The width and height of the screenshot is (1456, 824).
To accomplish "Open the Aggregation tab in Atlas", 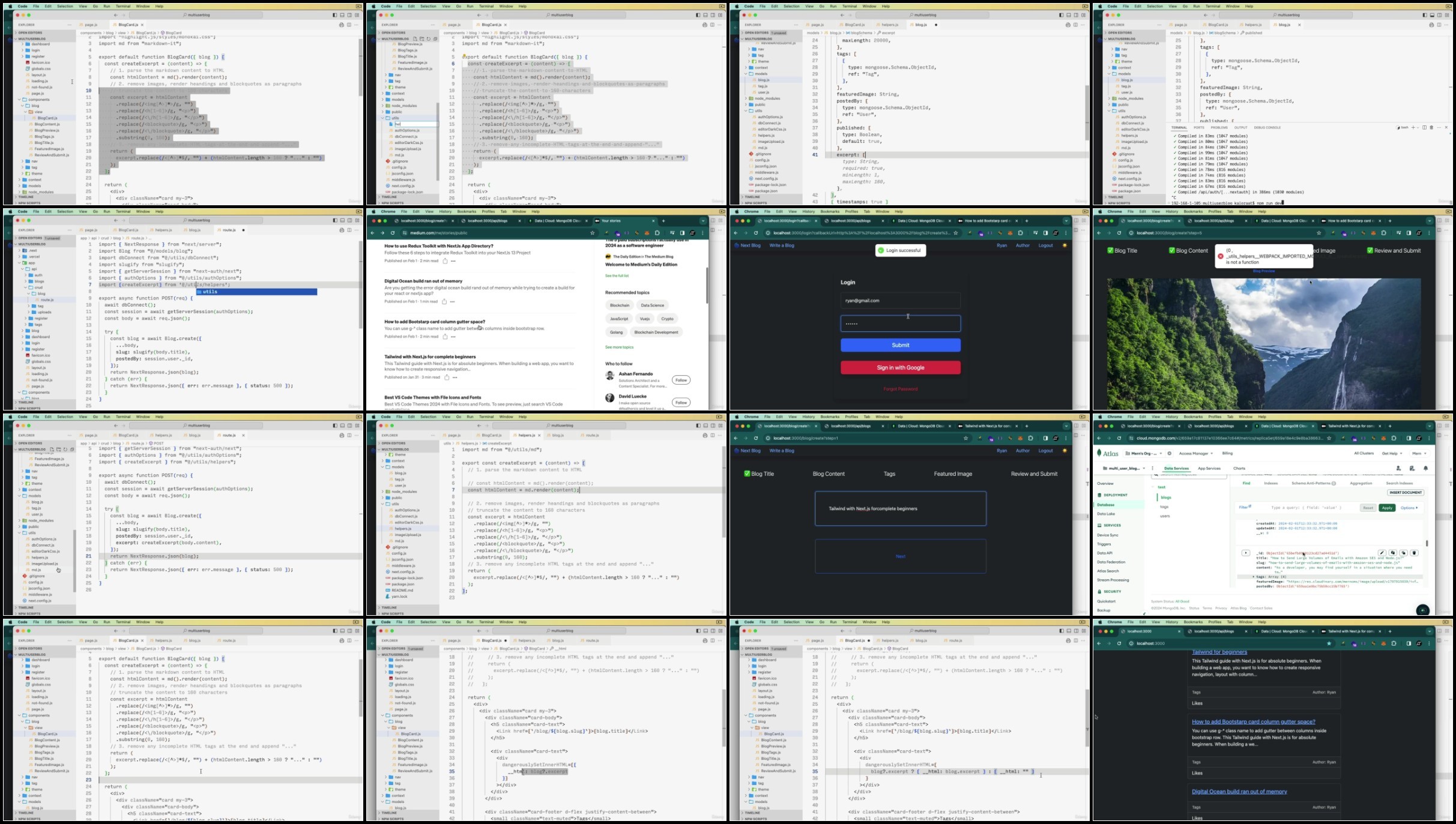I will (x=1361, y=483).
